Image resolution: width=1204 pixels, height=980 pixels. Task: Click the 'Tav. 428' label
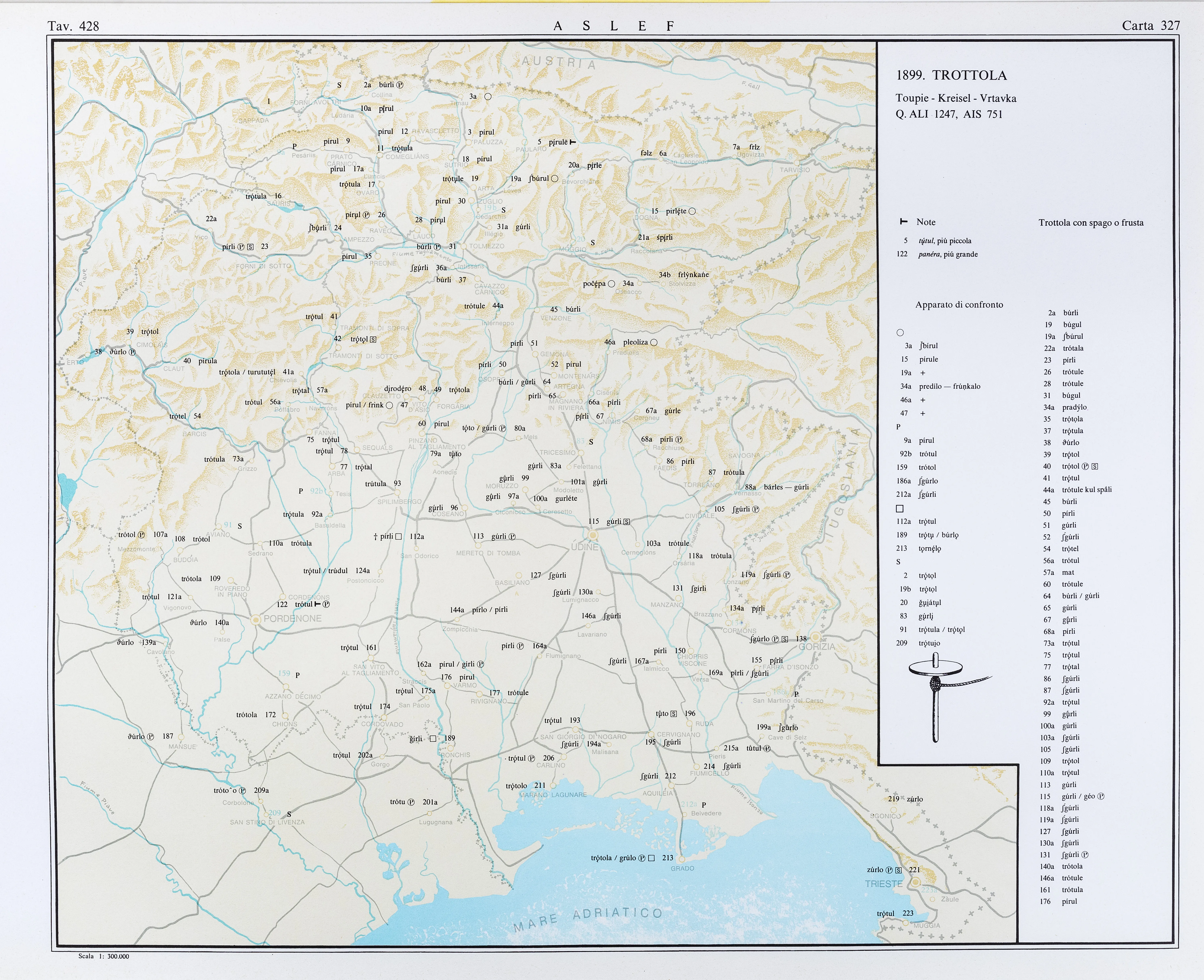coord(73,26)
